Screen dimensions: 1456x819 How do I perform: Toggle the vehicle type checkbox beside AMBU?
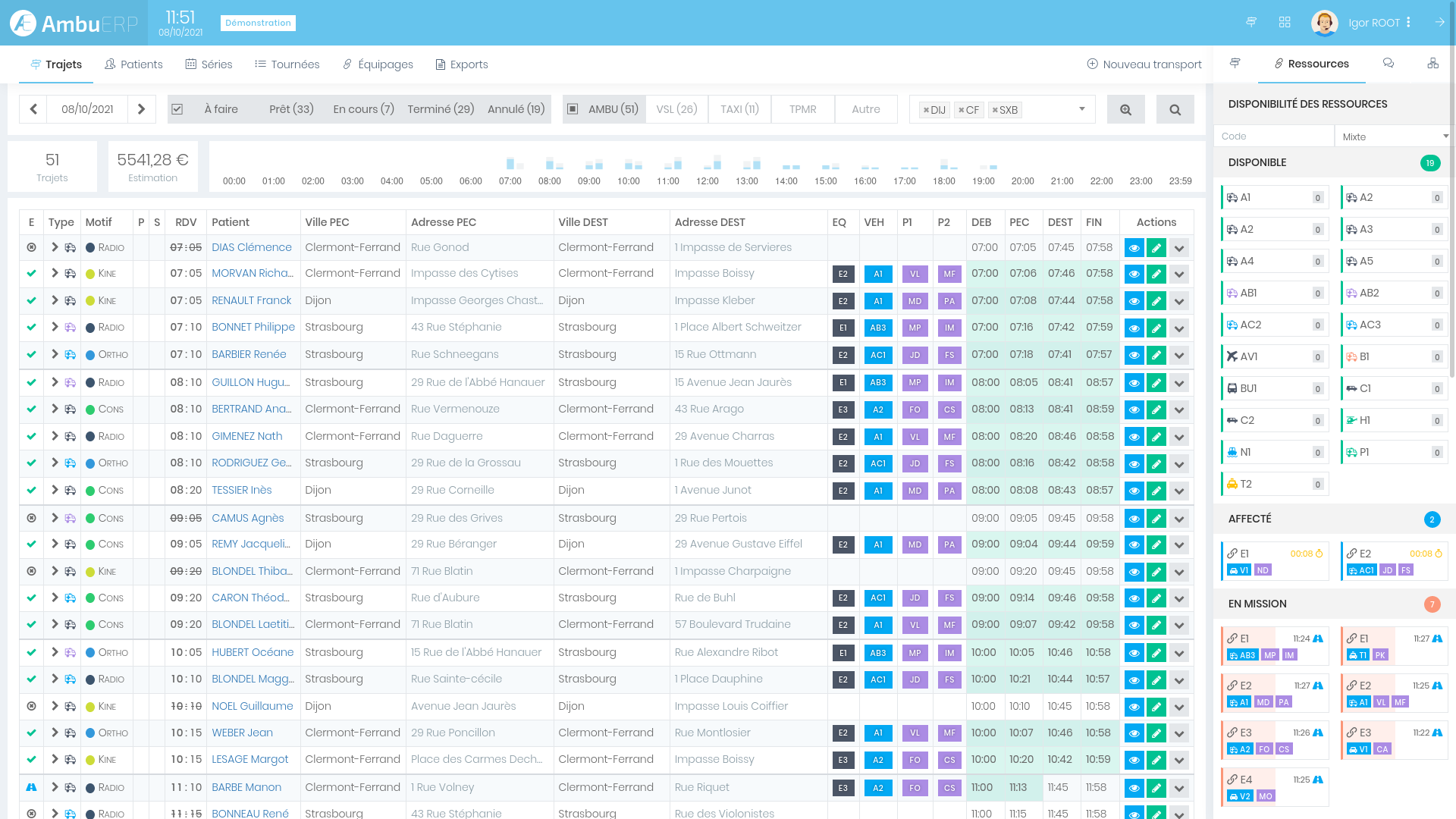click(x=573, y=109)
